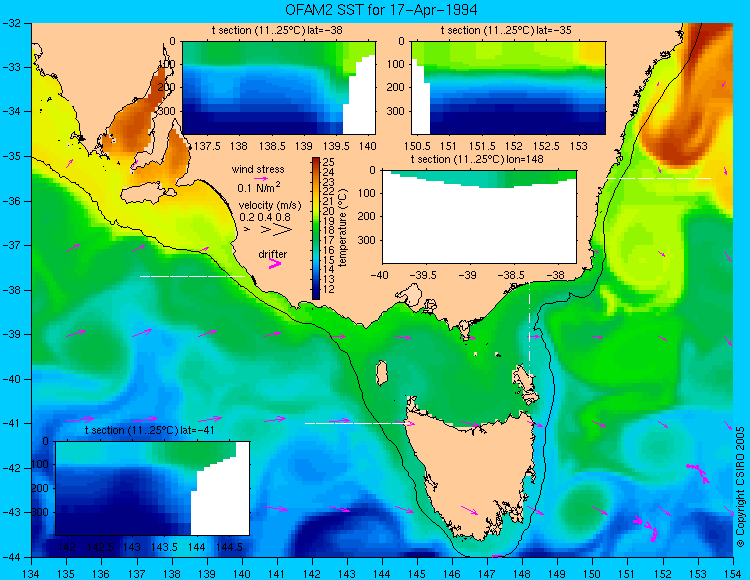Click the dark blue bottom of the colorbar
This screenshot has height=580, width=750.
click(x=316, y=295)
